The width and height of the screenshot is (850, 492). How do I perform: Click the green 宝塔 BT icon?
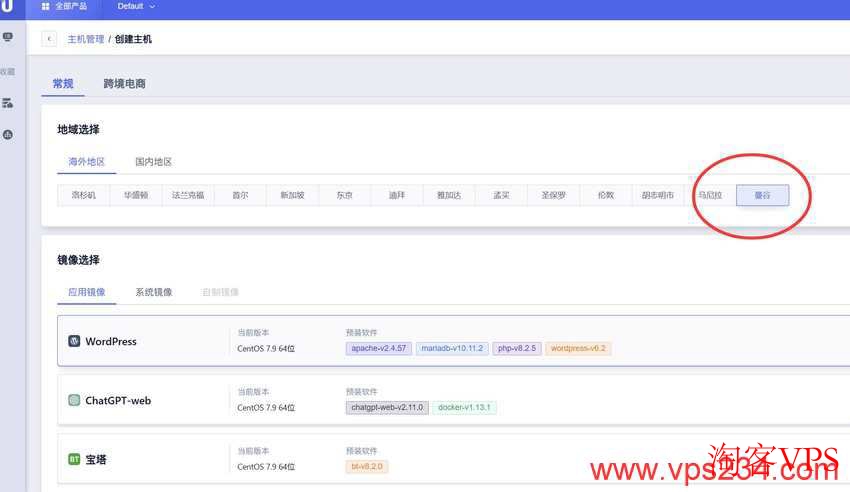tap(74, 459)
